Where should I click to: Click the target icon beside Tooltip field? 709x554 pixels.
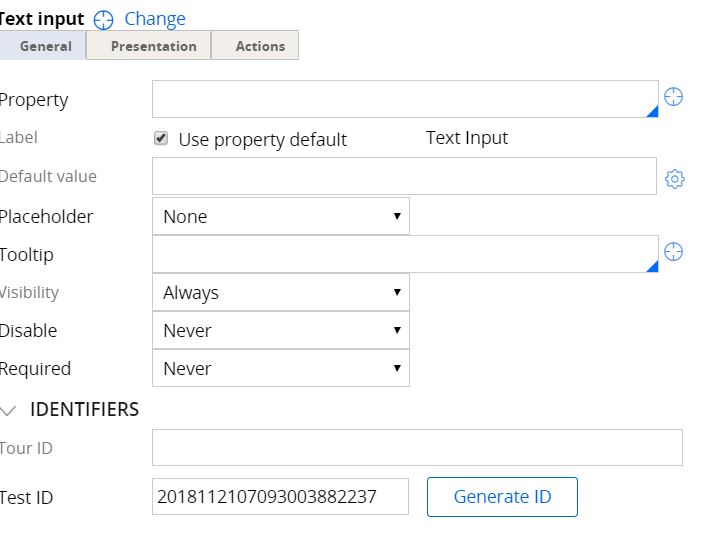click(x=674, y=252)
